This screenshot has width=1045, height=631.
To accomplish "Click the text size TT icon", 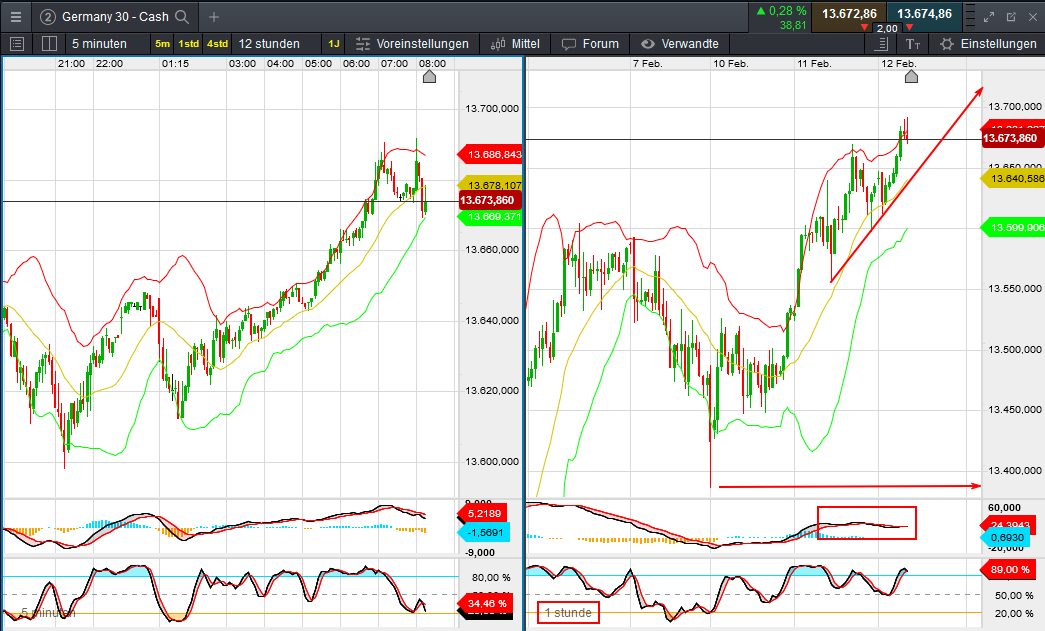I will [x=912, y=44].
